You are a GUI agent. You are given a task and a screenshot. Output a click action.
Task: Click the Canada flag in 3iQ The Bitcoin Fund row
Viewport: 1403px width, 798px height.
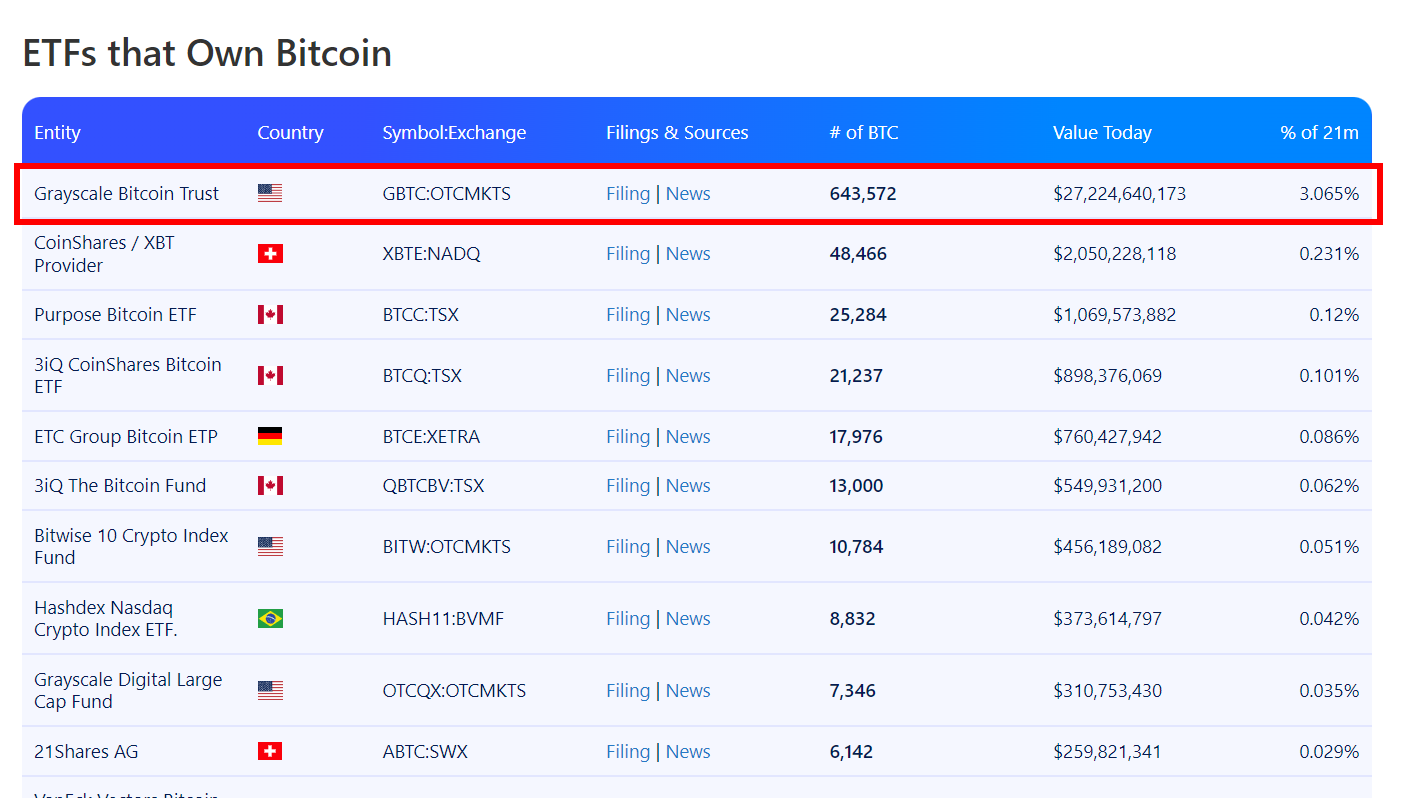pos(270,485)
